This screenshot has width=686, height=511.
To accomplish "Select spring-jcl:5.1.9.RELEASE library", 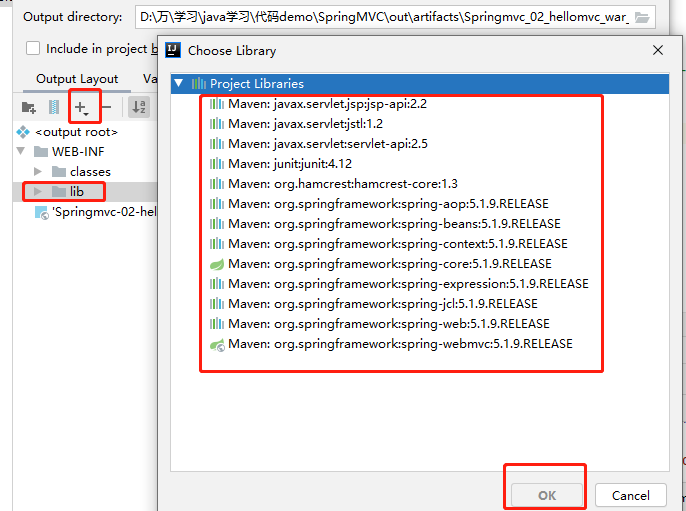I will pos(383,304).
